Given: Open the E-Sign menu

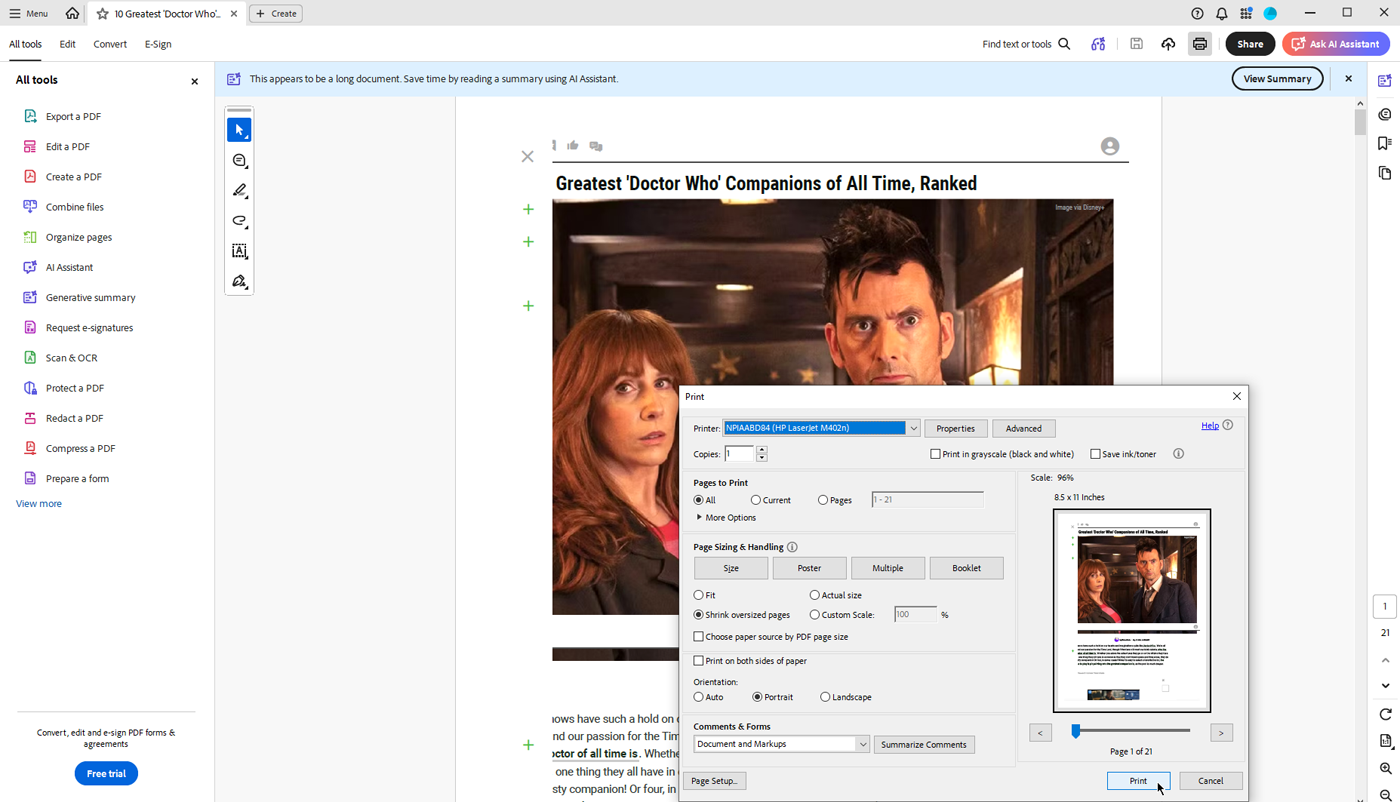Looking at the screenshot, I should (x=158, y=44).
